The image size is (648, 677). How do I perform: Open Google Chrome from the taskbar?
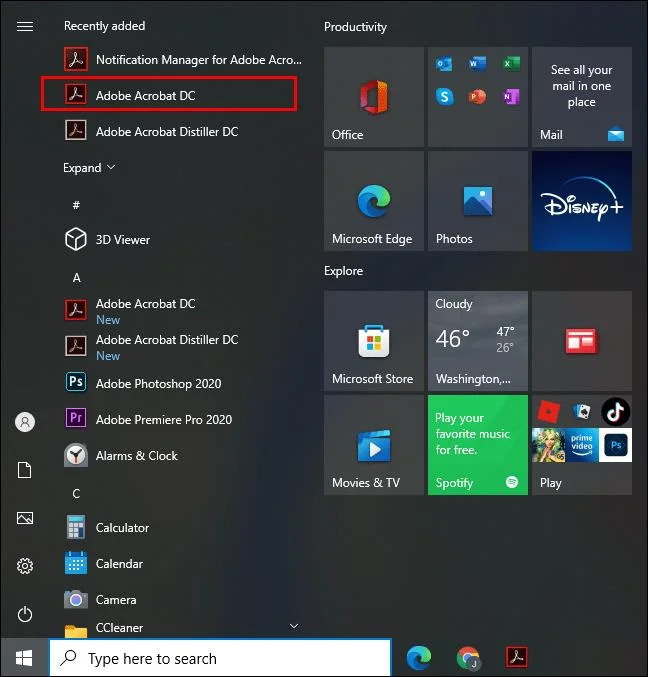point(468,657)
